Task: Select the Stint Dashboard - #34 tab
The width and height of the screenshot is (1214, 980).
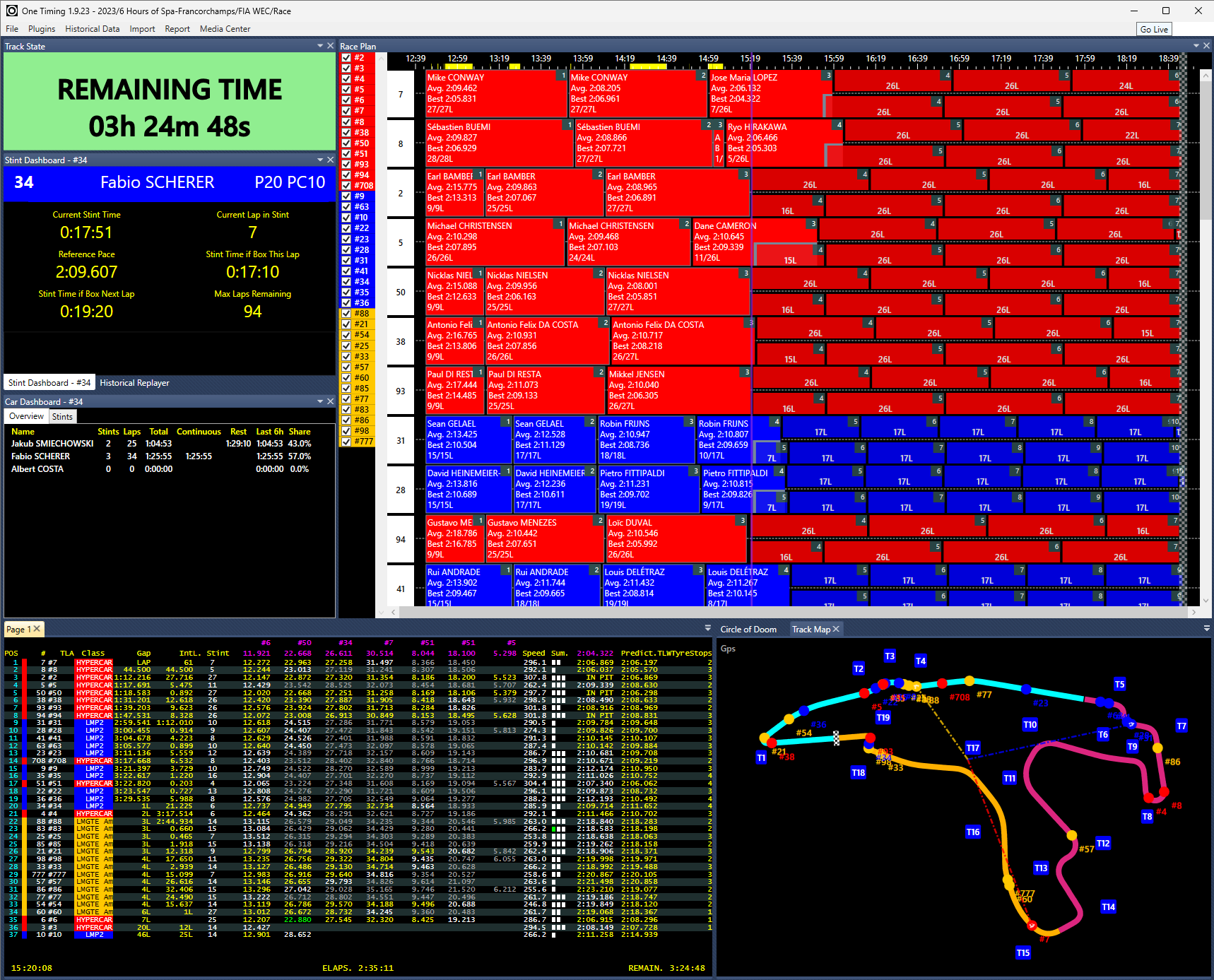Action: tap(49, 383)
